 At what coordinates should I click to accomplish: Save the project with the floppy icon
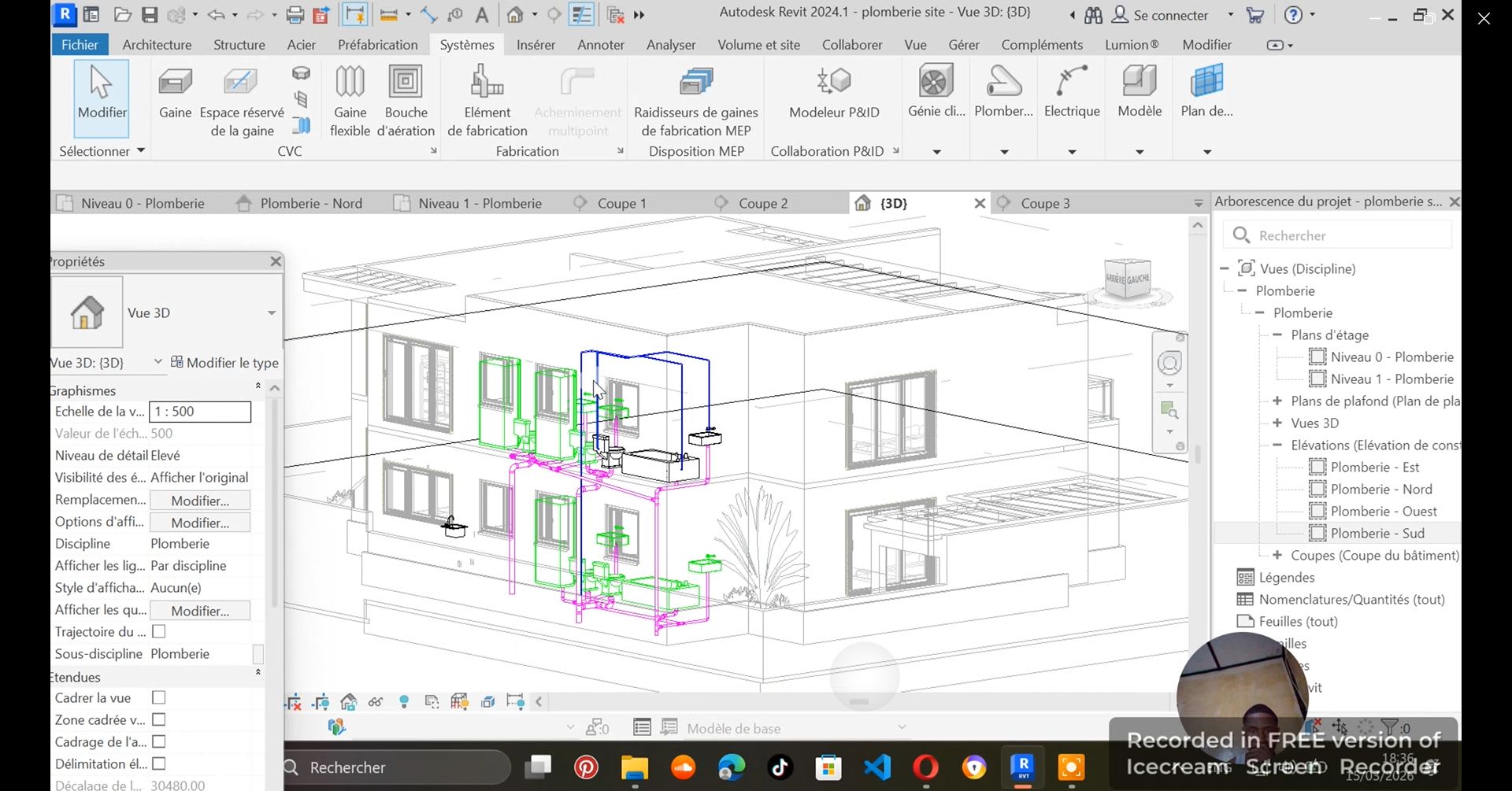[x=150, y=14]
